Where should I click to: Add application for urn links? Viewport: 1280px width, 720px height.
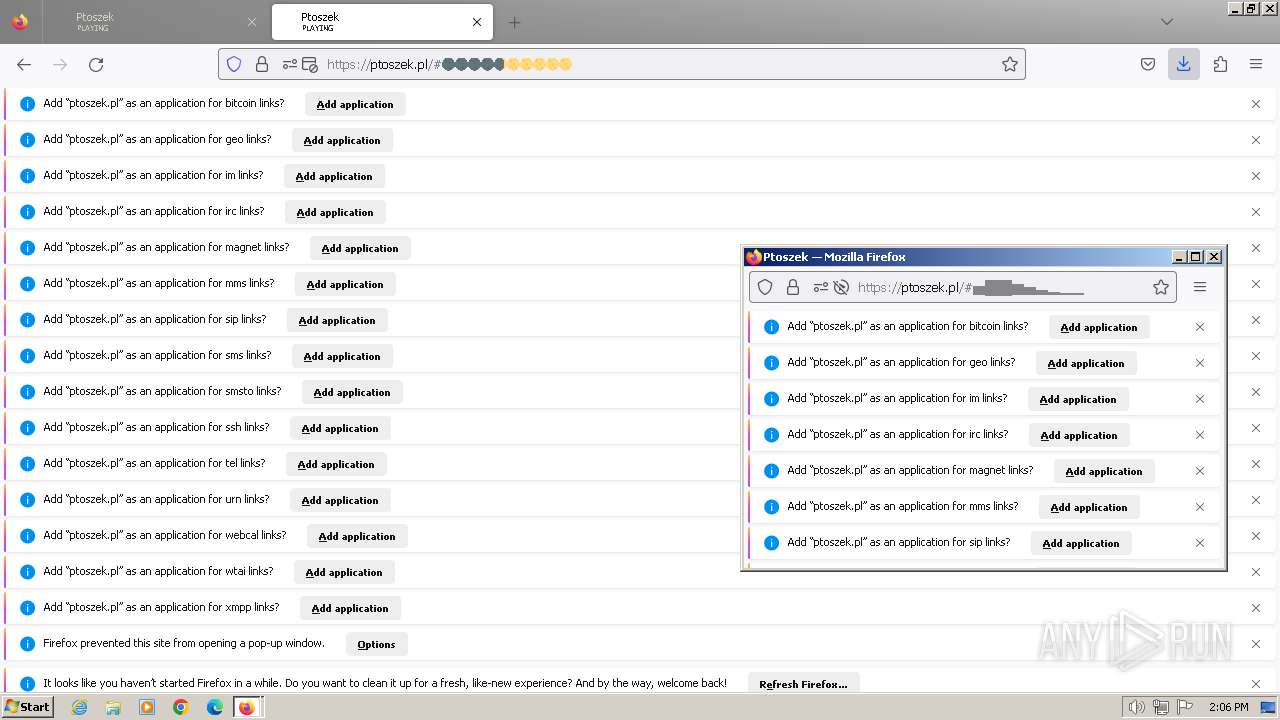tap(340, 500)
